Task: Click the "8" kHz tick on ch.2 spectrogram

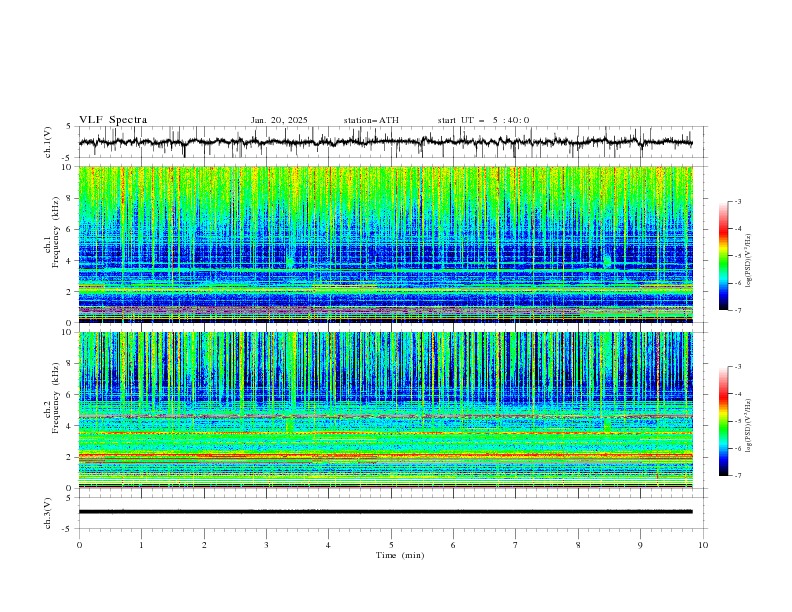Action: click(x=70, y=364)
